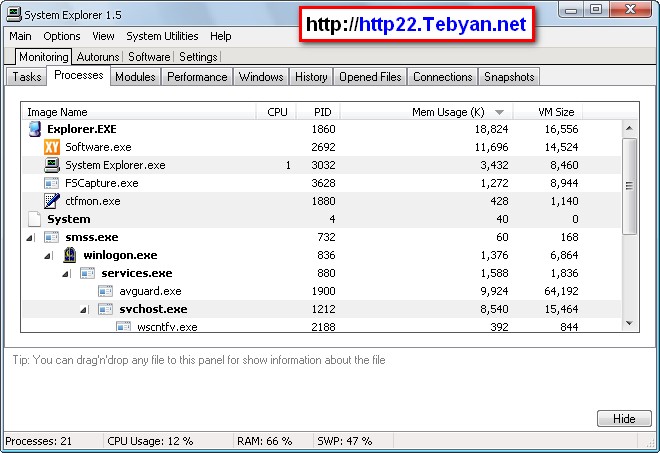The height and width of the screenshot is (453, 660).
Task: Click the wscntfy.exe process icon
Action: point(123,327)
